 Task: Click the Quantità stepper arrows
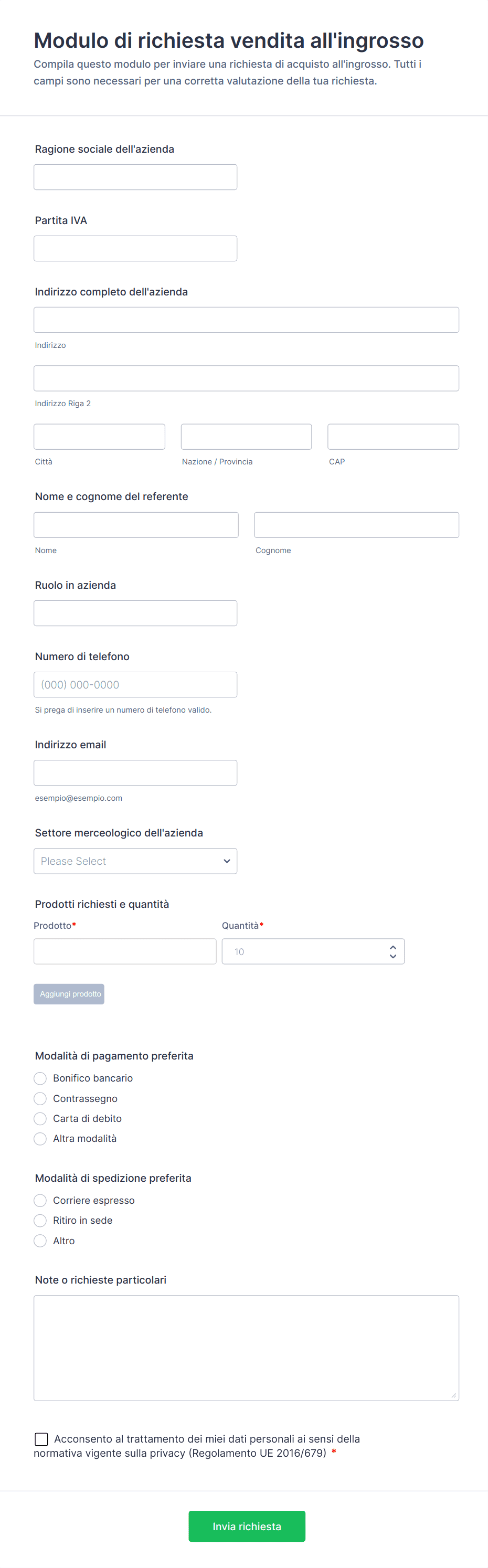pos(392,951)
